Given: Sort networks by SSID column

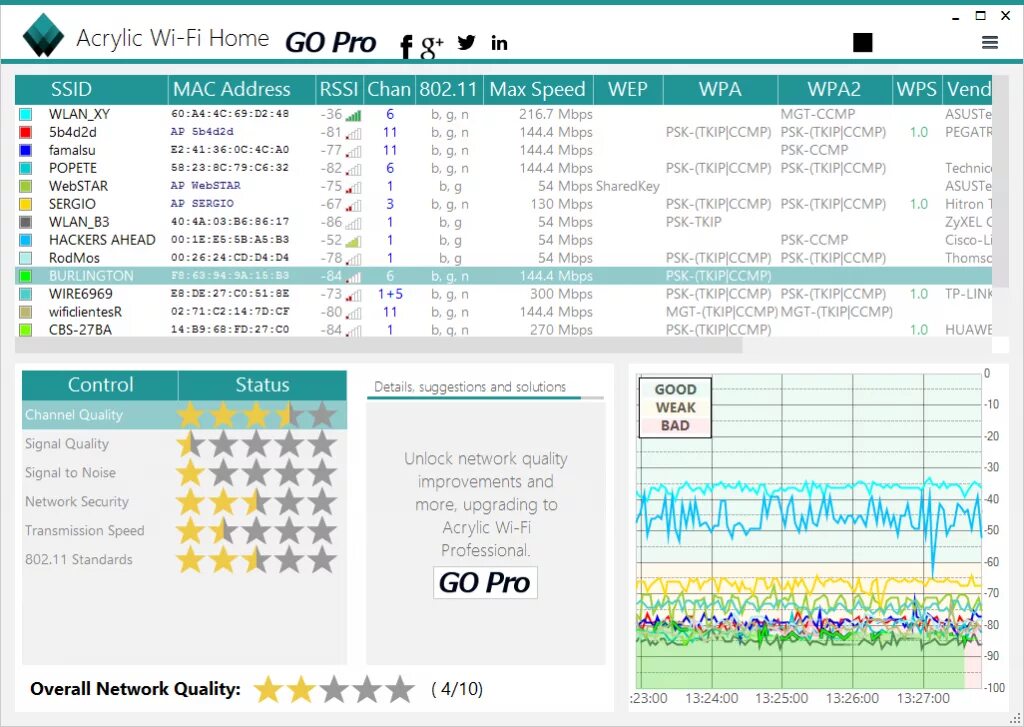Looking at the screenshot, I should (x=91, y=89).
